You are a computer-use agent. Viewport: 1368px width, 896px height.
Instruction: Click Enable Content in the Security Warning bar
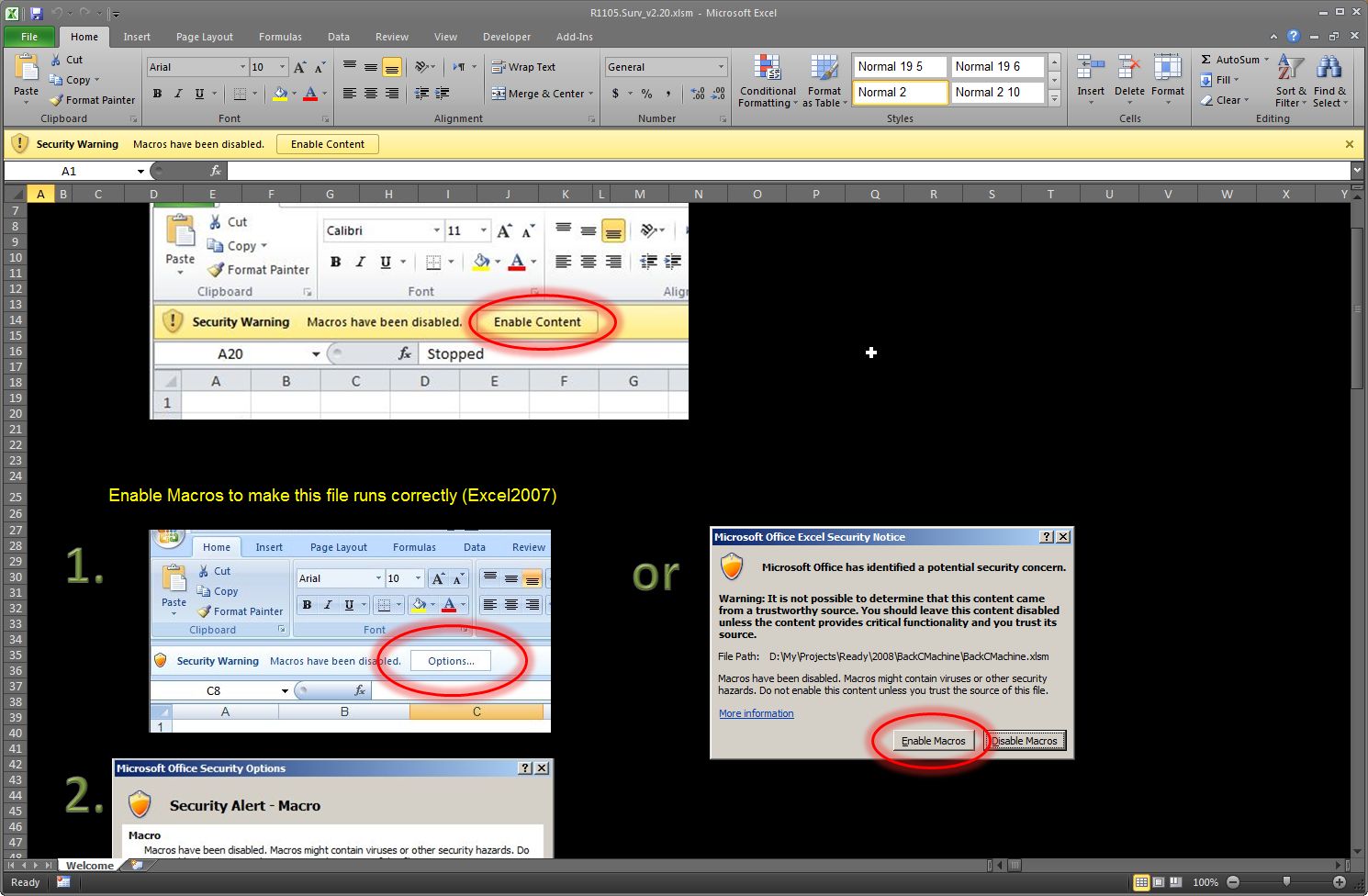[x=328, y=144]
